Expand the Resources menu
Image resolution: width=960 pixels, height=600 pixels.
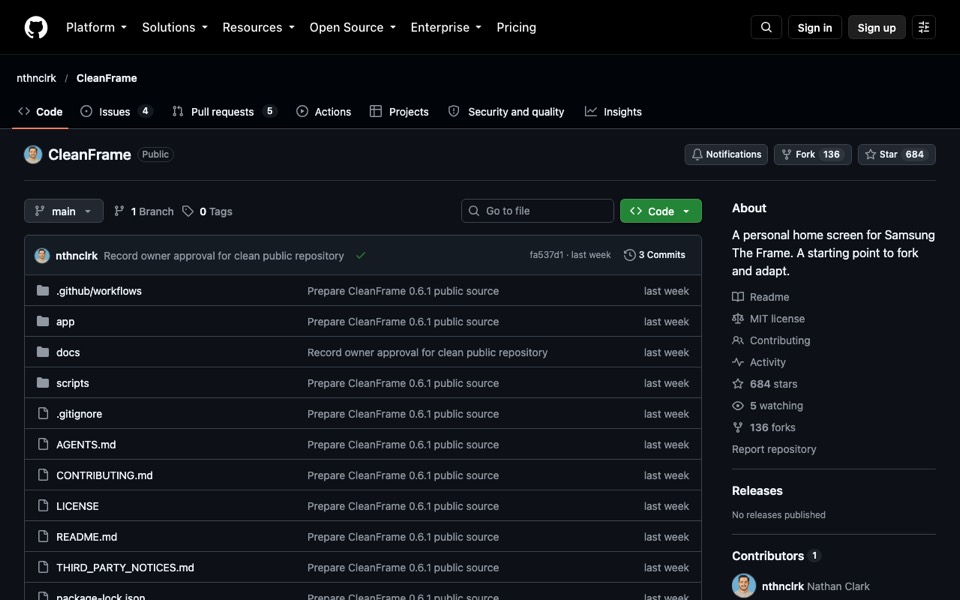pyautogui.click(x=258, y=28)
